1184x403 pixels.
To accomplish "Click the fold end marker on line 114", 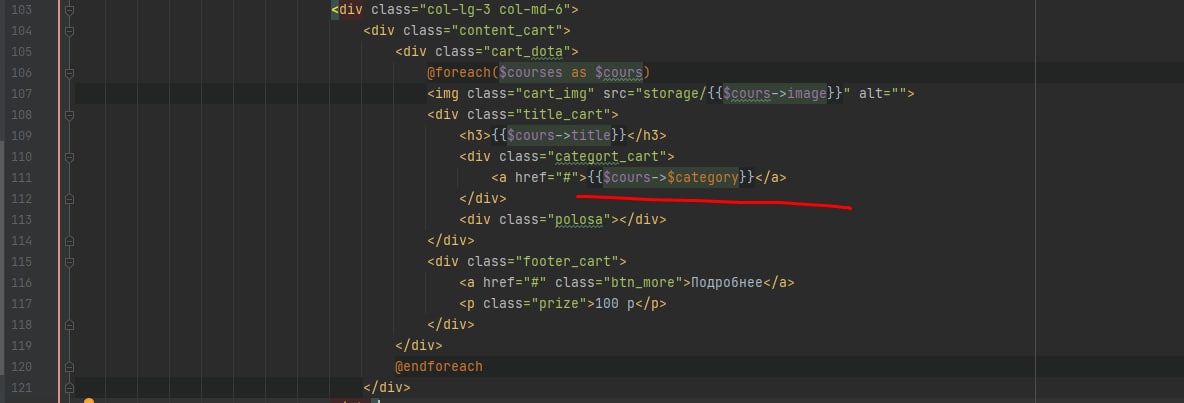I will (x=69, y=241).
